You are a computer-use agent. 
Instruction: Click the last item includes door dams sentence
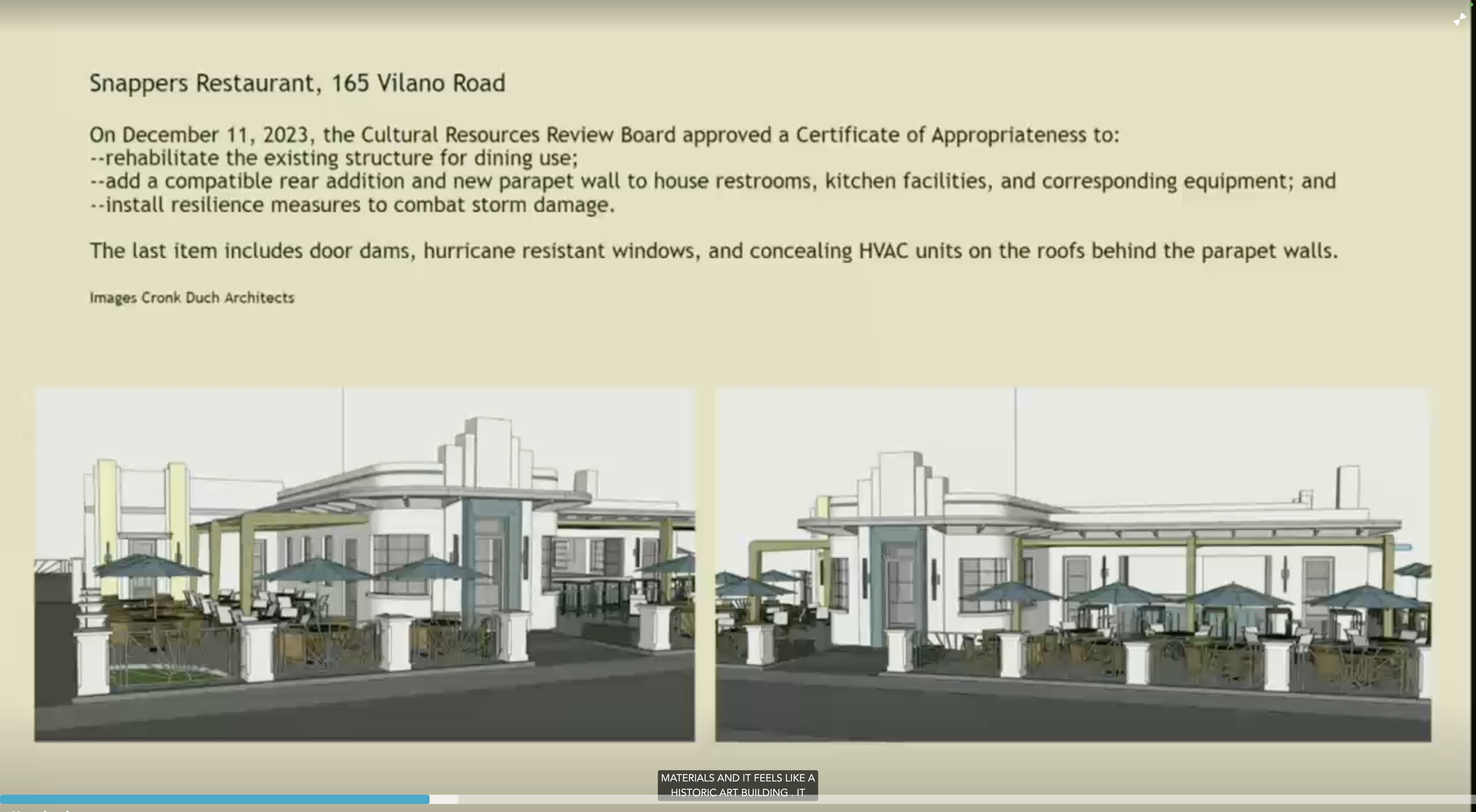713,251
